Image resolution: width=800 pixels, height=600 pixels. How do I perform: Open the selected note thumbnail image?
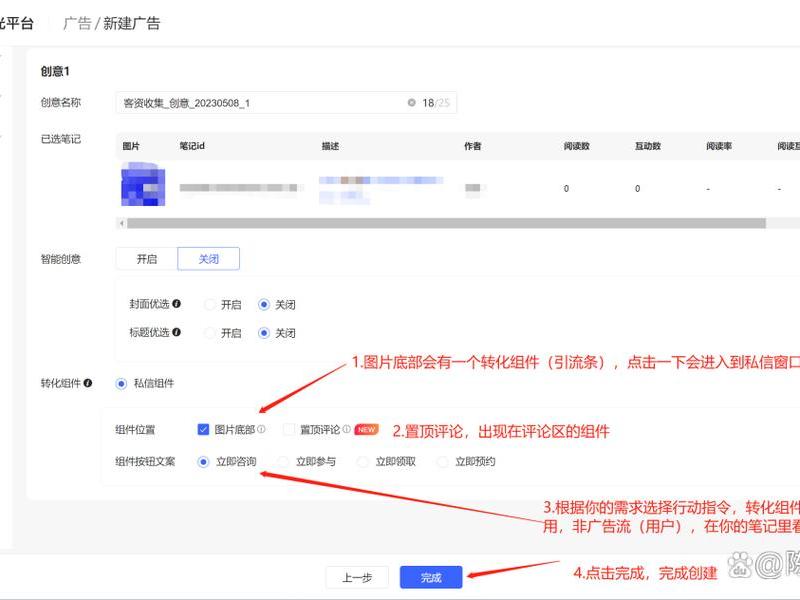coord(143,184)
